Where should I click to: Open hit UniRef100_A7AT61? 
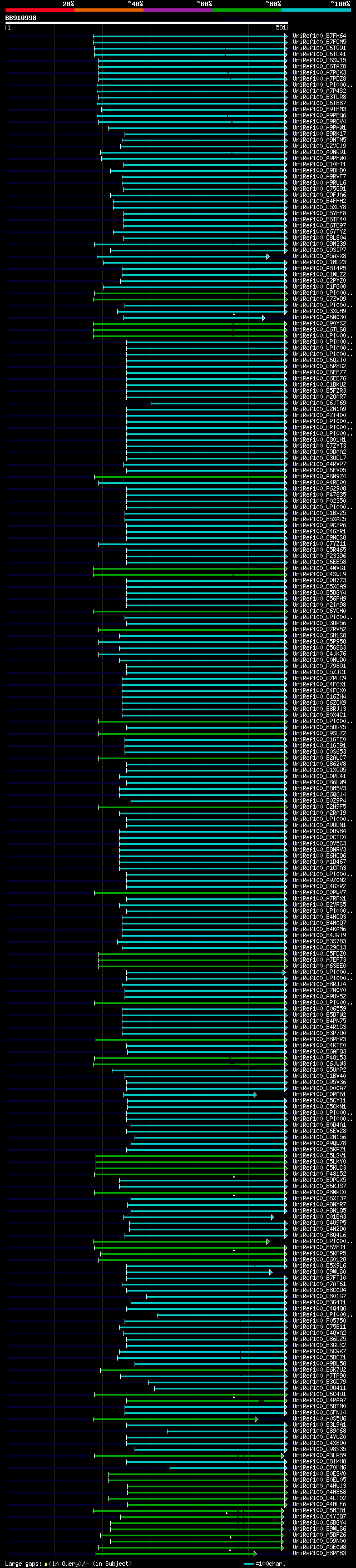point(319,1284)
